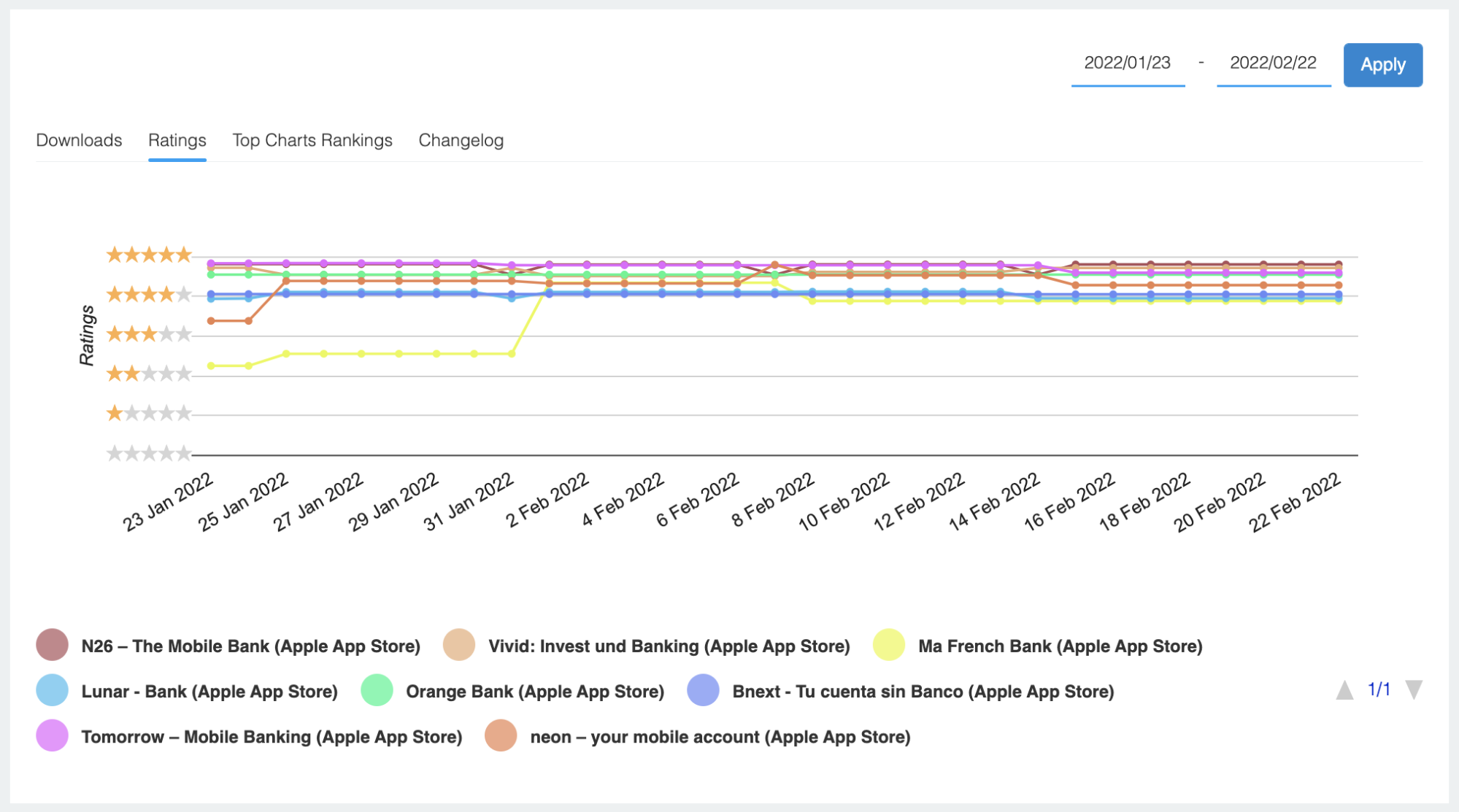Click Lunar Bank light-blue legend circle
1459x812 pixels.
click(x=52, y=690)
